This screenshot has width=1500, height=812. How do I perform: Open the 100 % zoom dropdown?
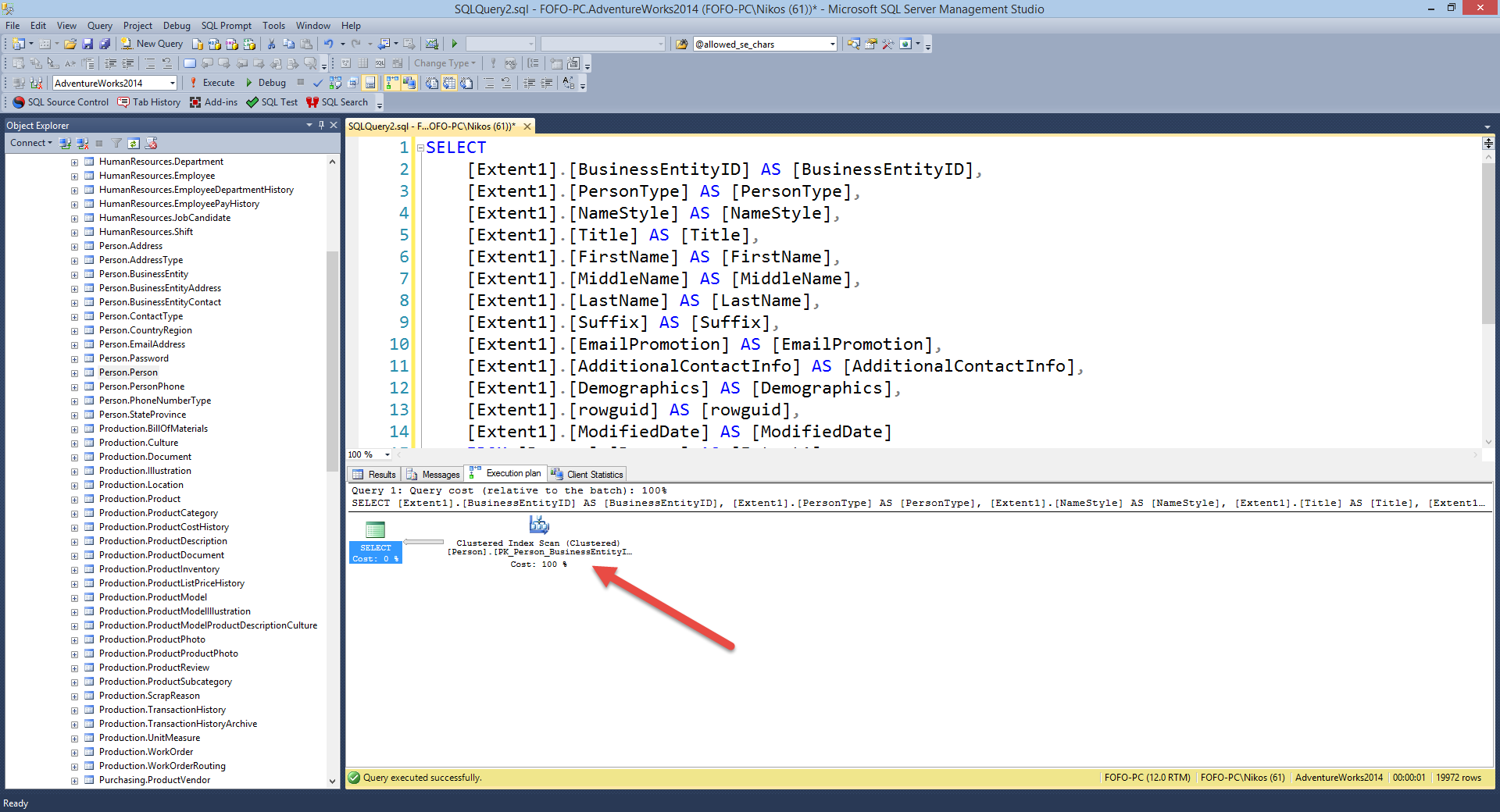[387, 454]
